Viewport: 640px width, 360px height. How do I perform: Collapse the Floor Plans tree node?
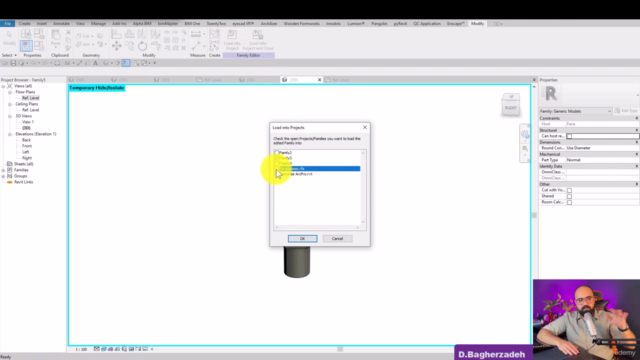[x=9, y=92]
